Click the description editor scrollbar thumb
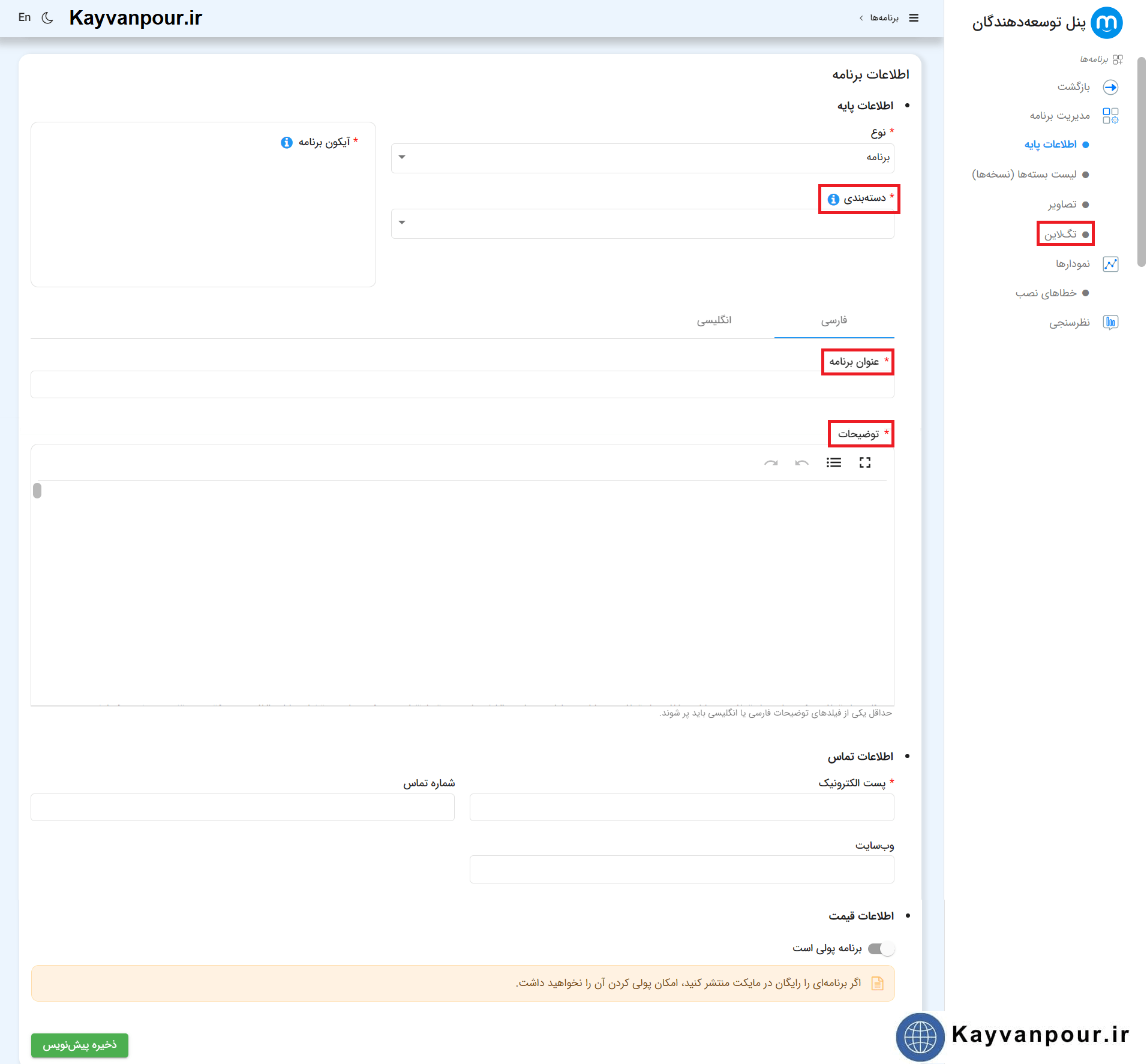This screenshot has height=1064, width=1147. pos(37,491)
